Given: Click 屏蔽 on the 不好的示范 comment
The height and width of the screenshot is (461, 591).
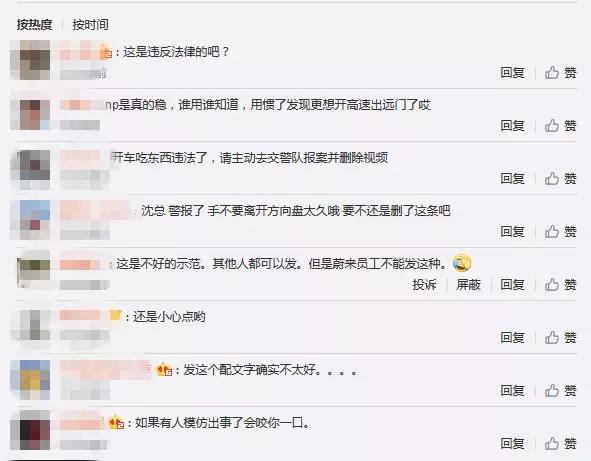Looking at the screenshot, I should pyautogui.click(x=469, y=285).
